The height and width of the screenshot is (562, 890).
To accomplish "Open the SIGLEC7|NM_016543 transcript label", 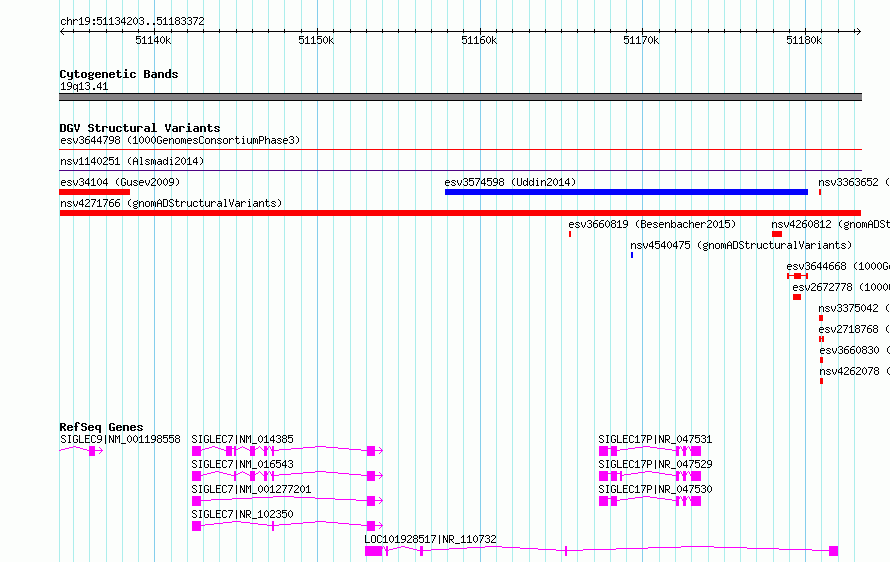I will coord(242,464).
